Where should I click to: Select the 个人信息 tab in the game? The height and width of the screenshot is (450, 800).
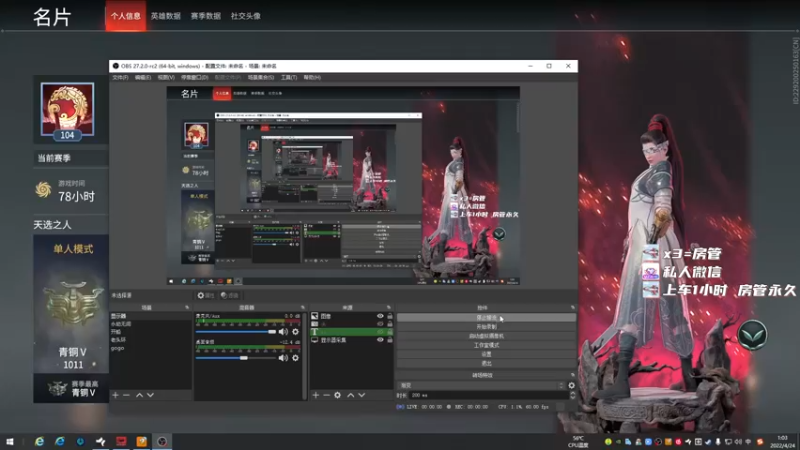tap(126, 16)
